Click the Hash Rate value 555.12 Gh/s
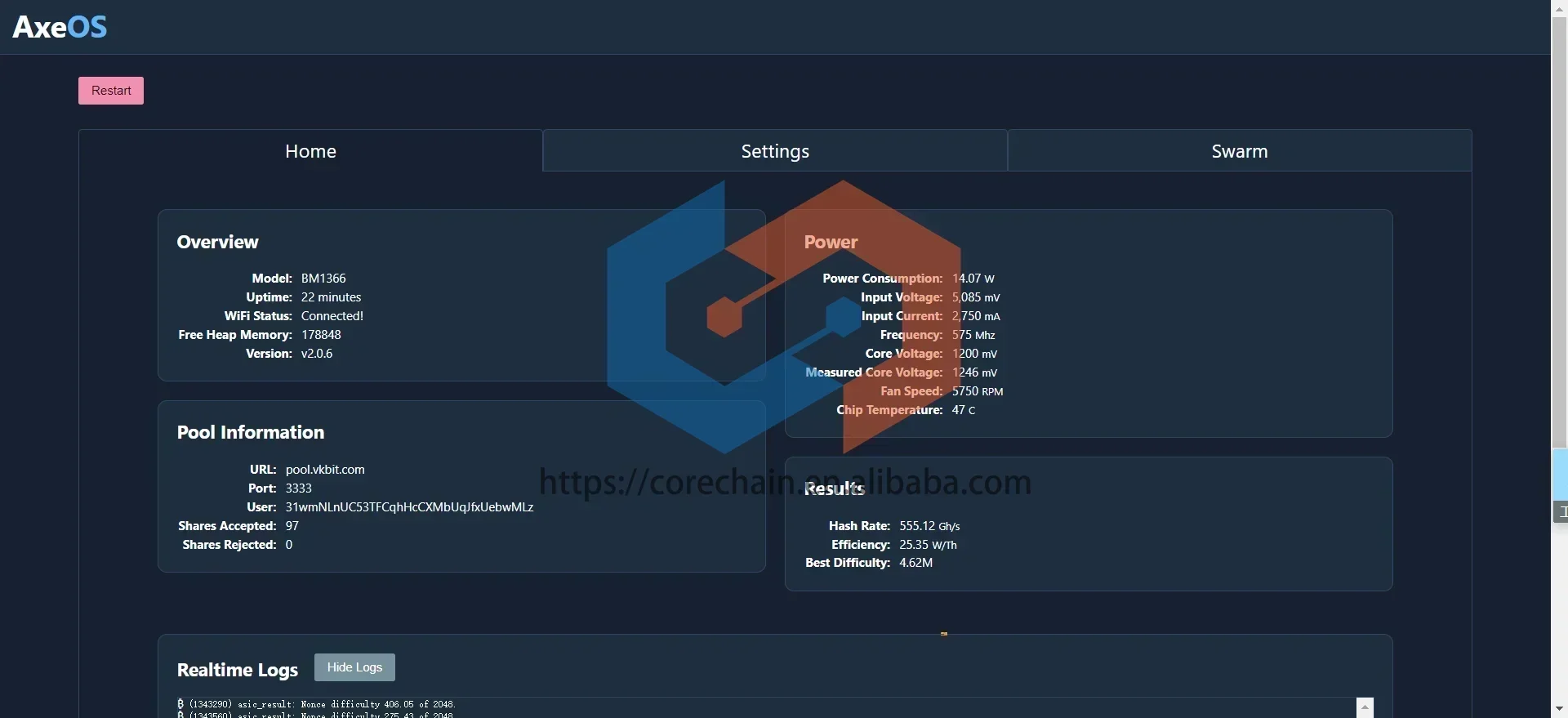This screenshot has height=718, width=1568. pos(929,526)
